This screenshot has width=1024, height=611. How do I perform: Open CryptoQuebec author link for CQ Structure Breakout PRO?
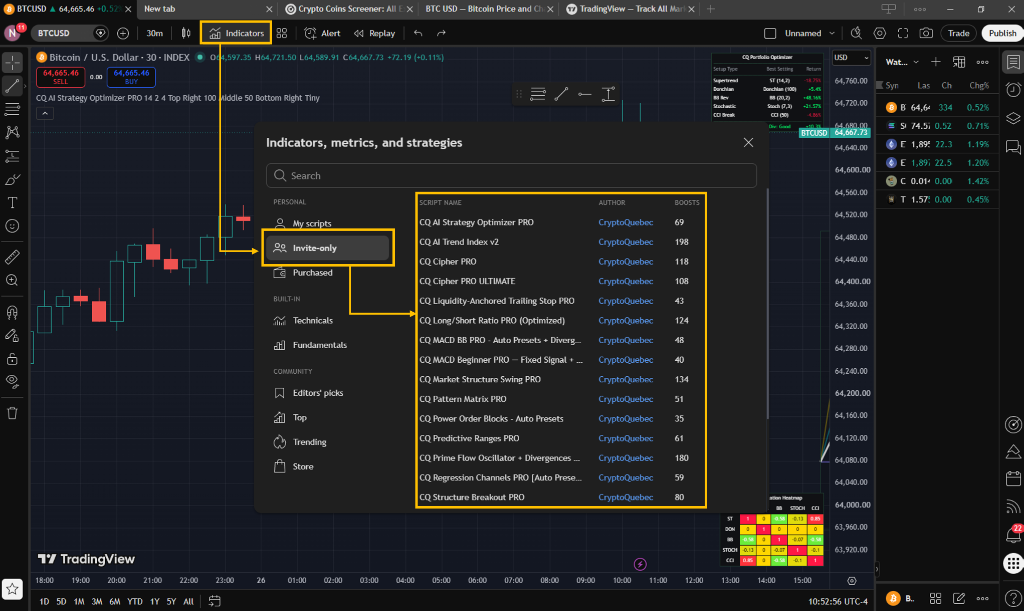tap(626, 497)
